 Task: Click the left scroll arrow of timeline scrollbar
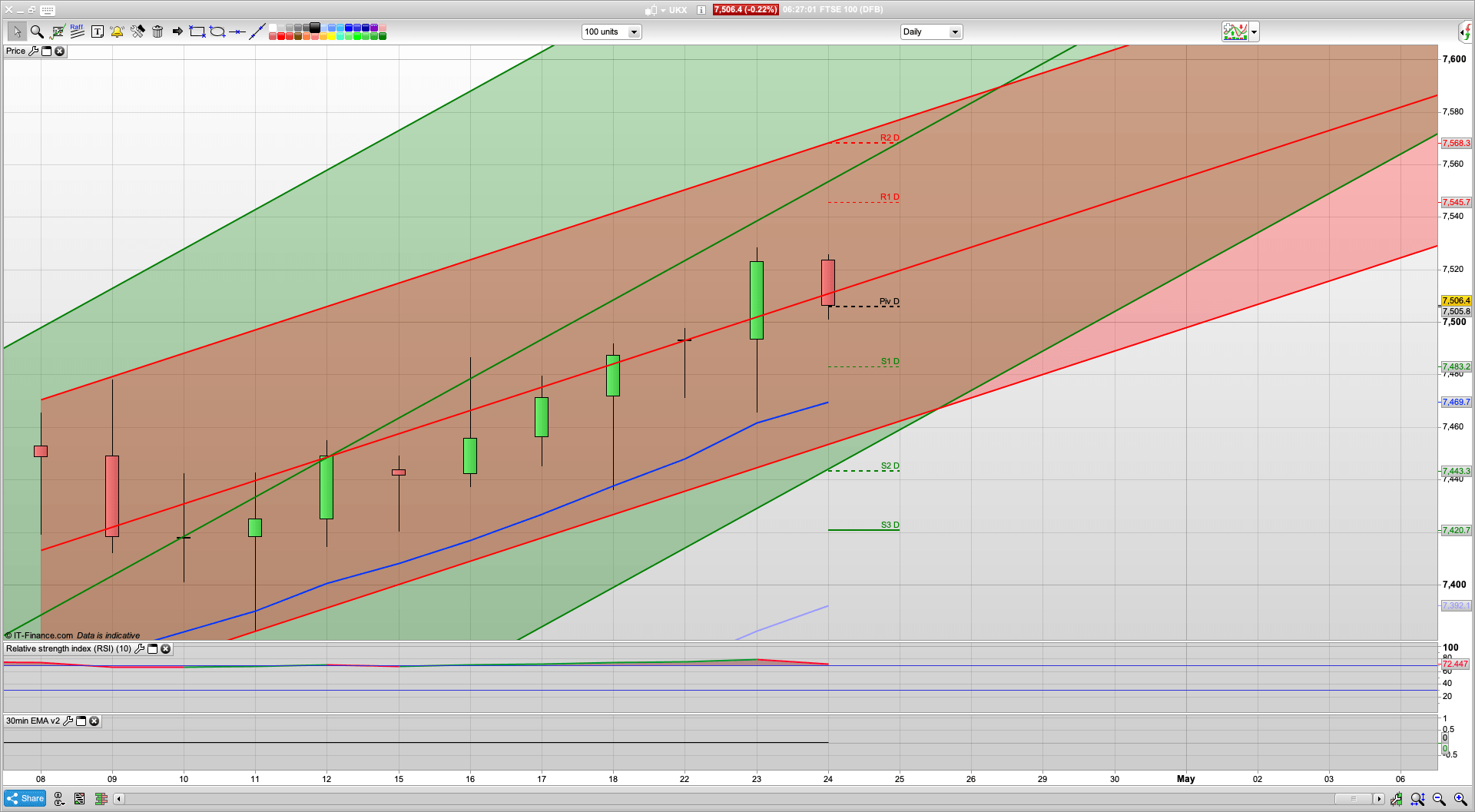click(119, 799)
